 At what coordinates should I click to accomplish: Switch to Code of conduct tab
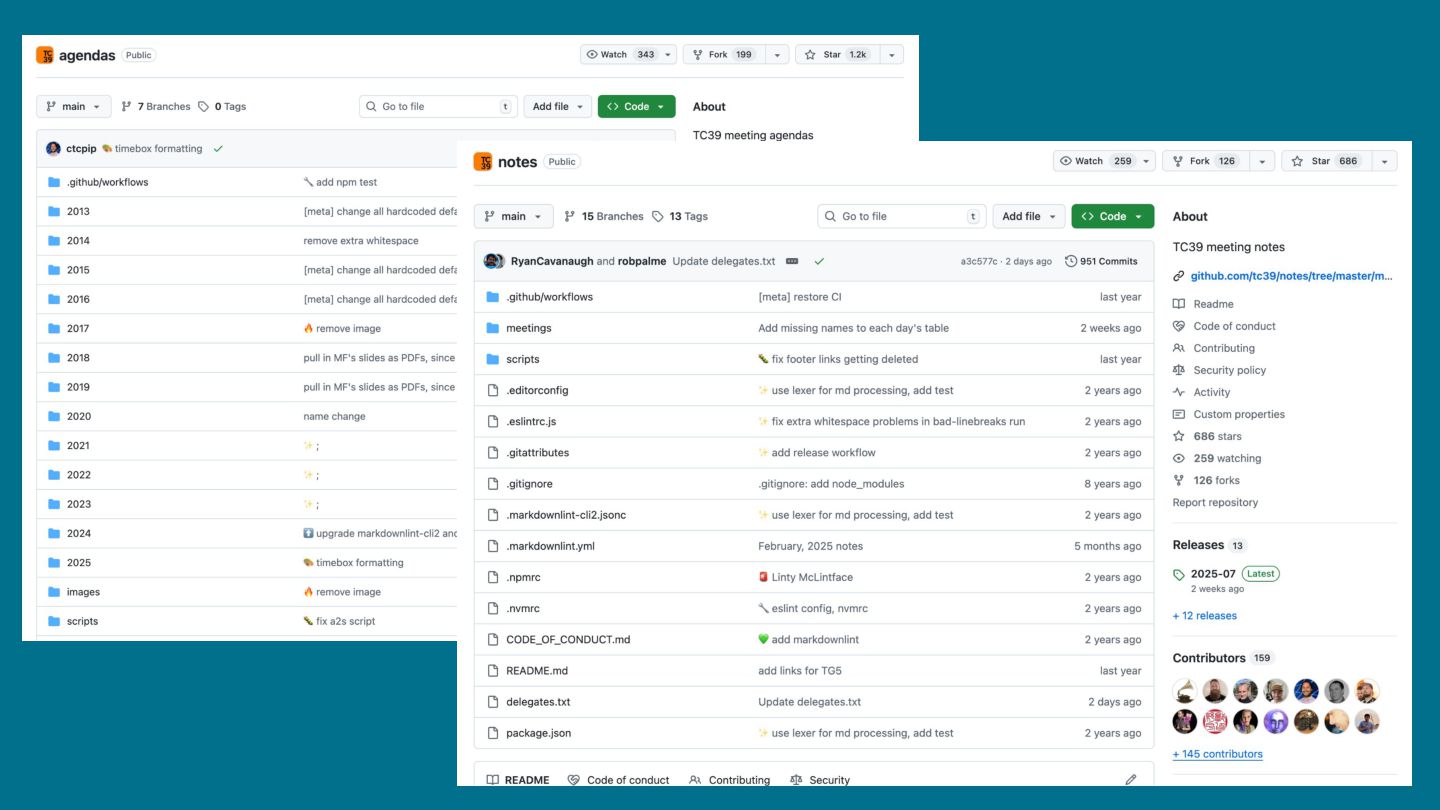pyautogui.click(x=618, y=780)
